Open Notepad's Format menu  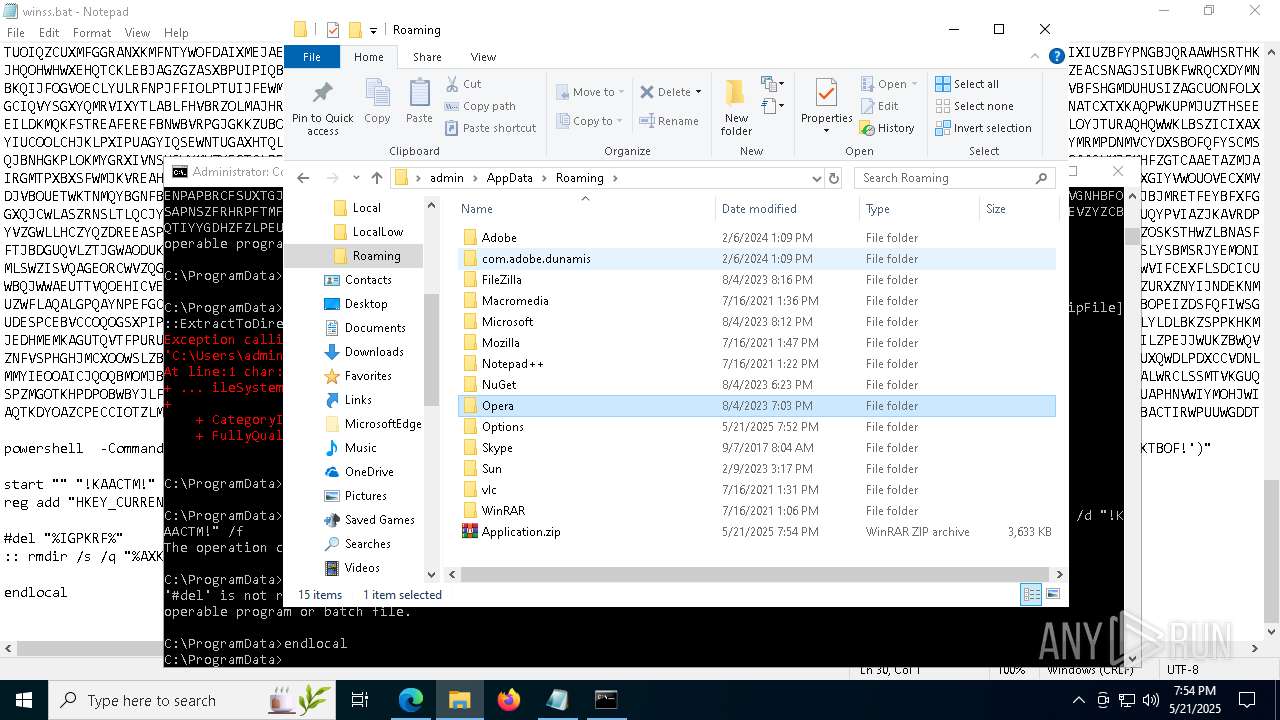92,33
